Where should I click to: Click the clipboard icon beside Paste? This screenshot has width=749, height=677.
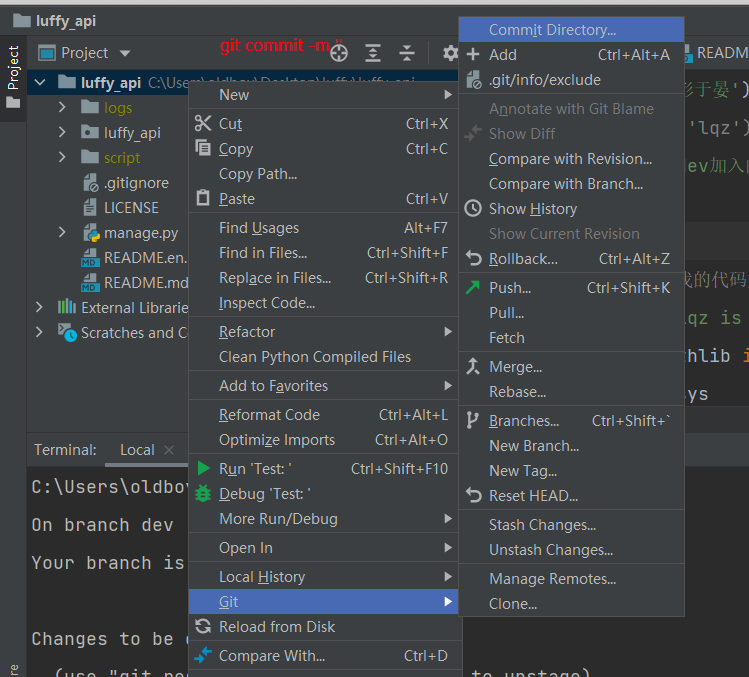coord(203,198)
